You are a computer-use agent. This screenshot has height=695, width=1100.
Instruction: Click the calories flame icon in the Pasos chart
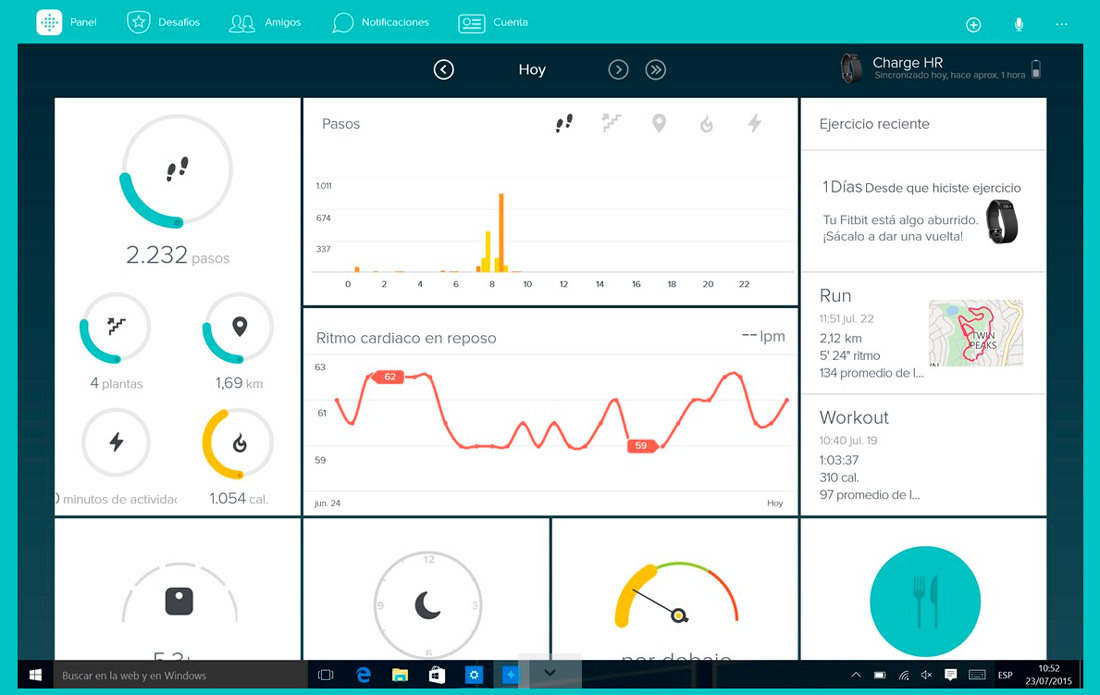(707, 123)
